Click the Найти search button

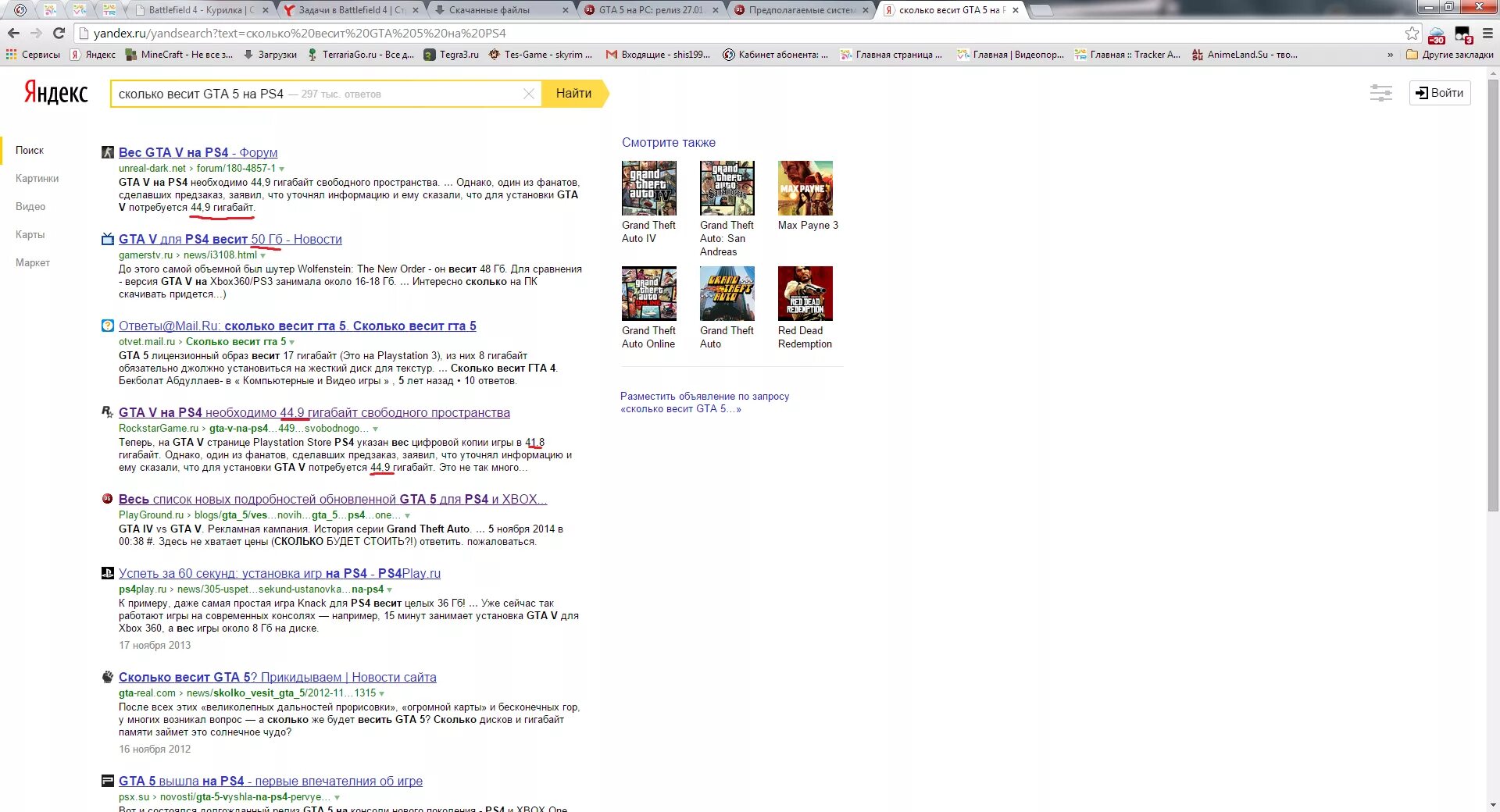pyautogui.click(x=574, y=93)
